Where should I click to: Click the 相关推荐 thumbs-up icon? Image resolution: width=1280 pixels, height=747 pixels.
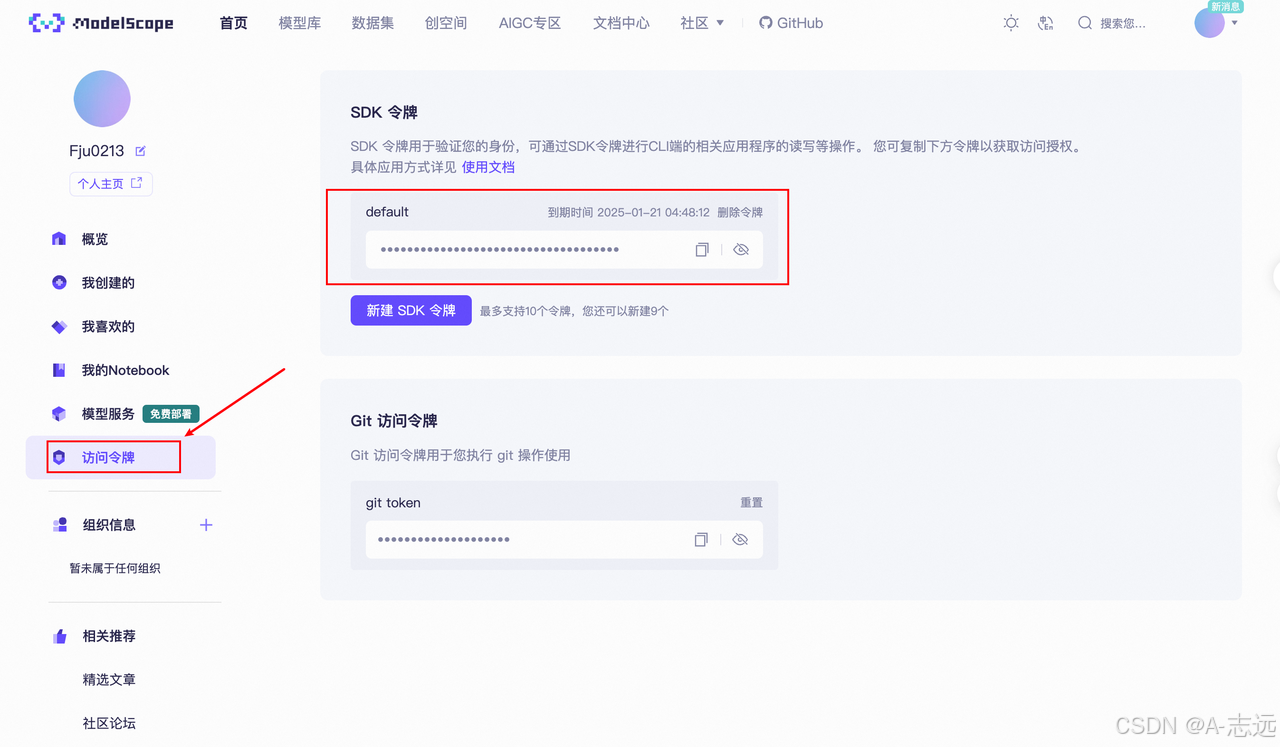click(60, 636)
